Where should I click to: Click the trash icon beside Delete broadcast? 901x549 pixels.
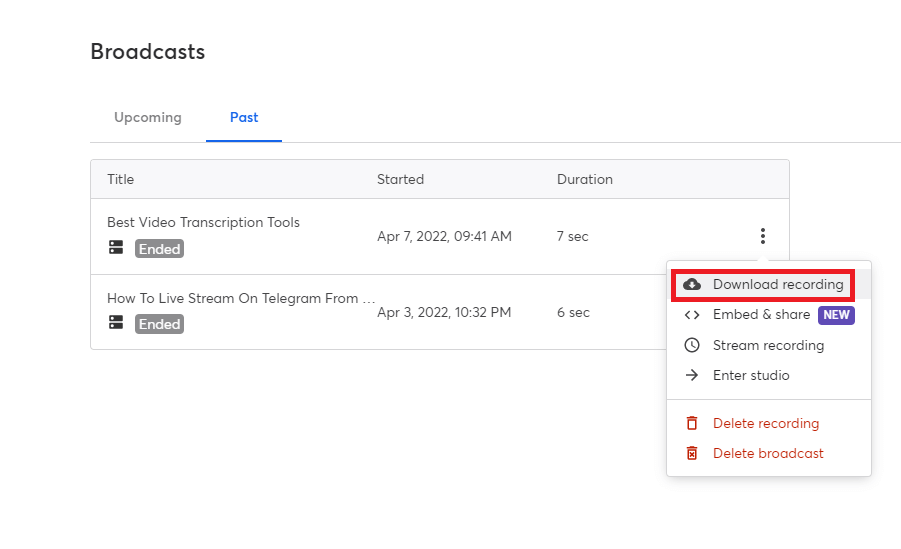pyautogui.click(x=692, y=454)
